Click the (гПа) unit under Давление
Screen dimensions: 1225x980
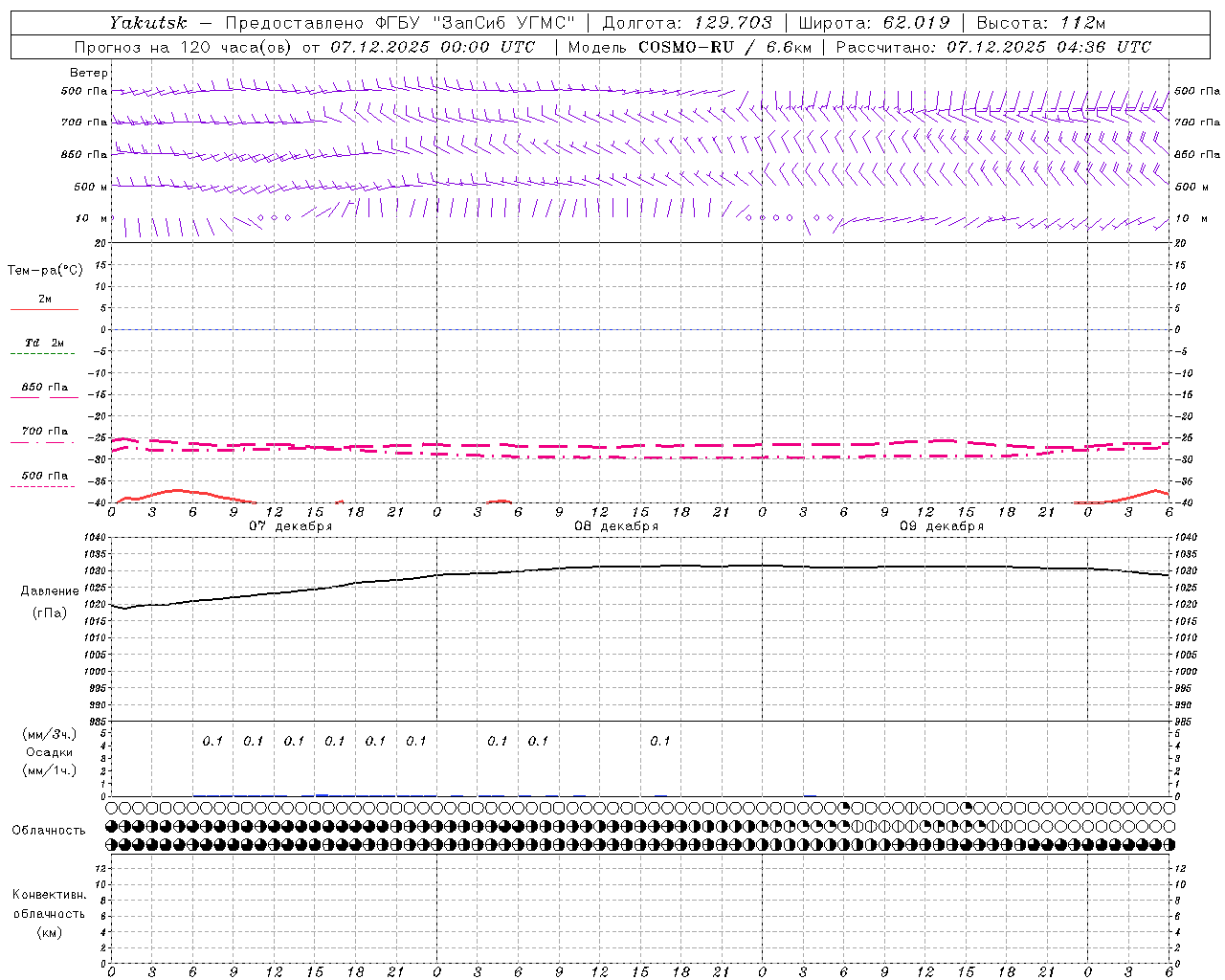(50, 612)
